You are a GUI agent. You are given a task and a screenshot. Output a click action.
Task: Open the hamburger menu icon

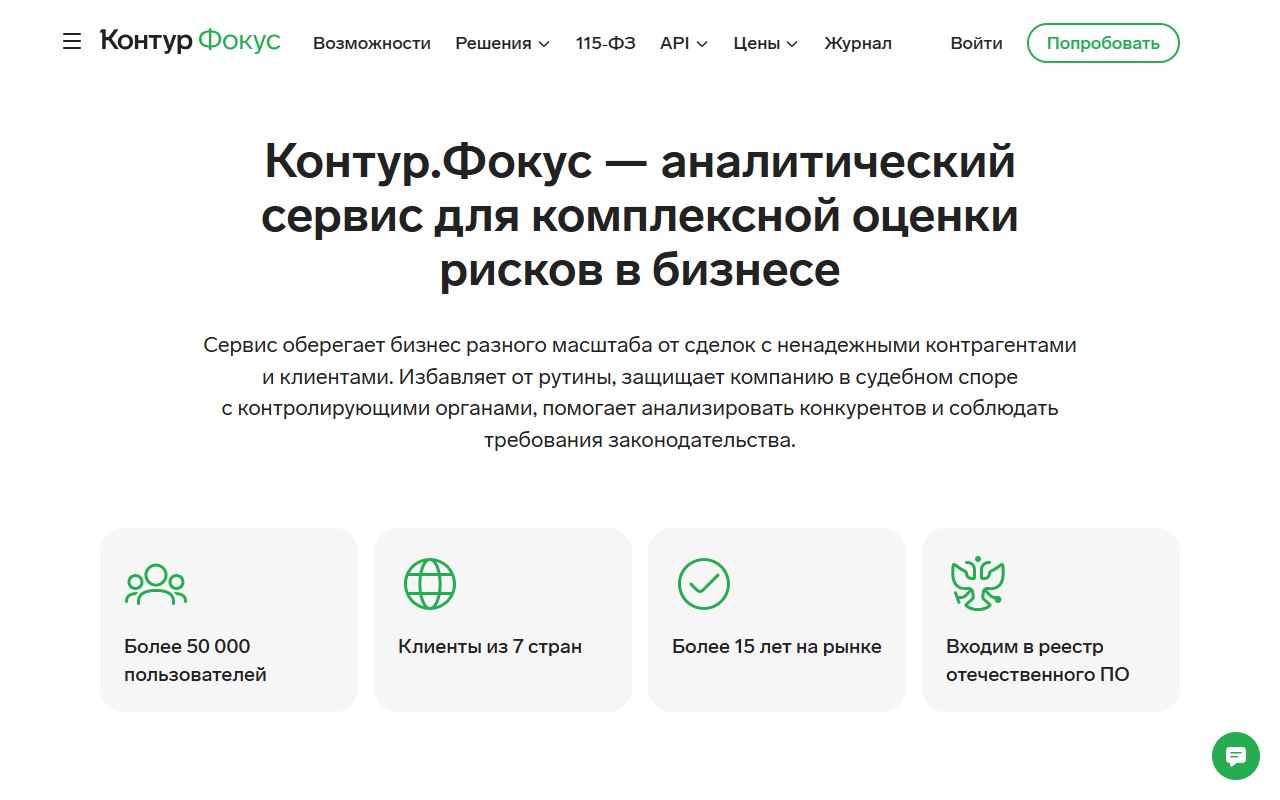72,42
